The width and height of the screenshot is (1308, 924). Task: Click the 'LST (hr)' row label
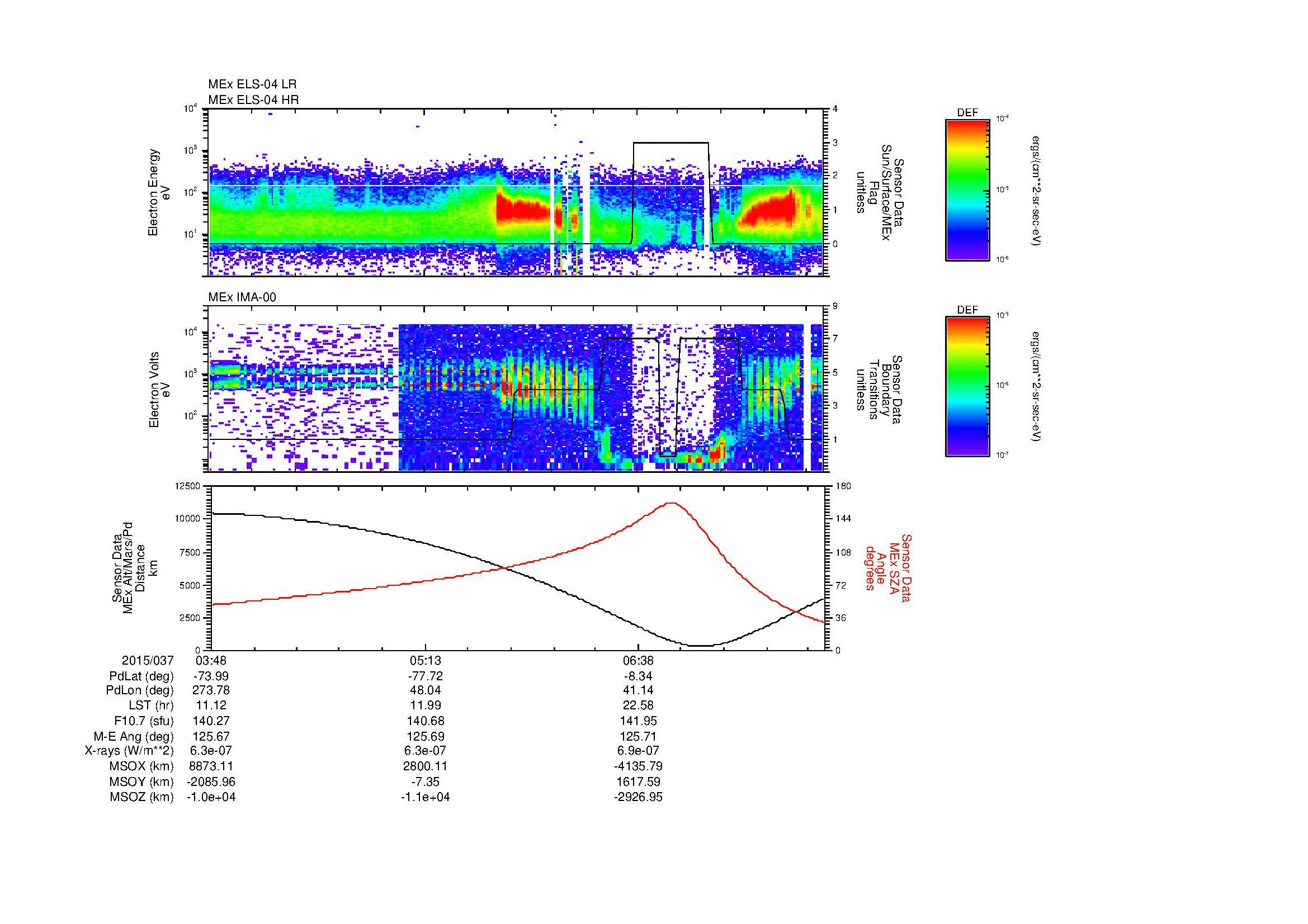click(x=151, y=706)
